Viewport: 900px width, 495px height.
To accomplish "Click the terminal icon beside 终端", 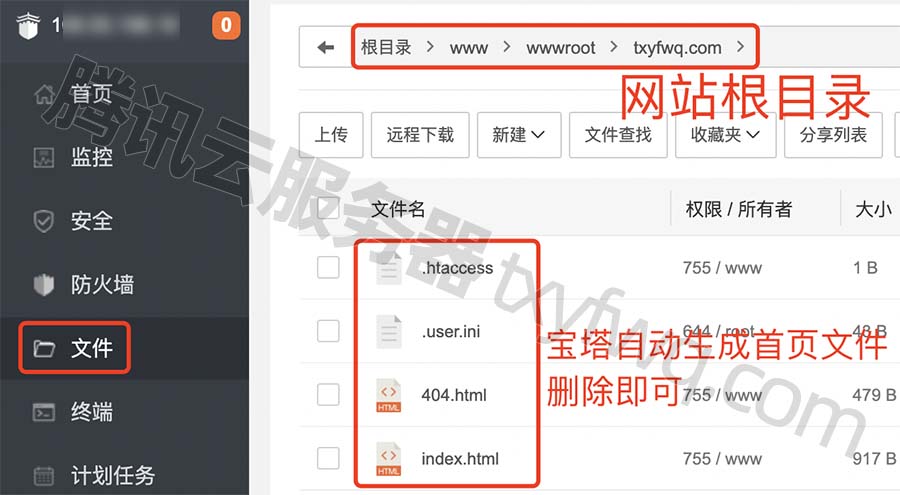I will click(x=44, y=412).
